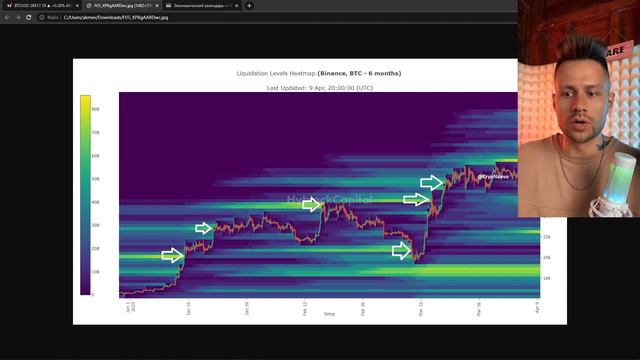This screenshot has height=360, width=640.
Task: Click the Apr 9 axis label
Action: [538, 307]
